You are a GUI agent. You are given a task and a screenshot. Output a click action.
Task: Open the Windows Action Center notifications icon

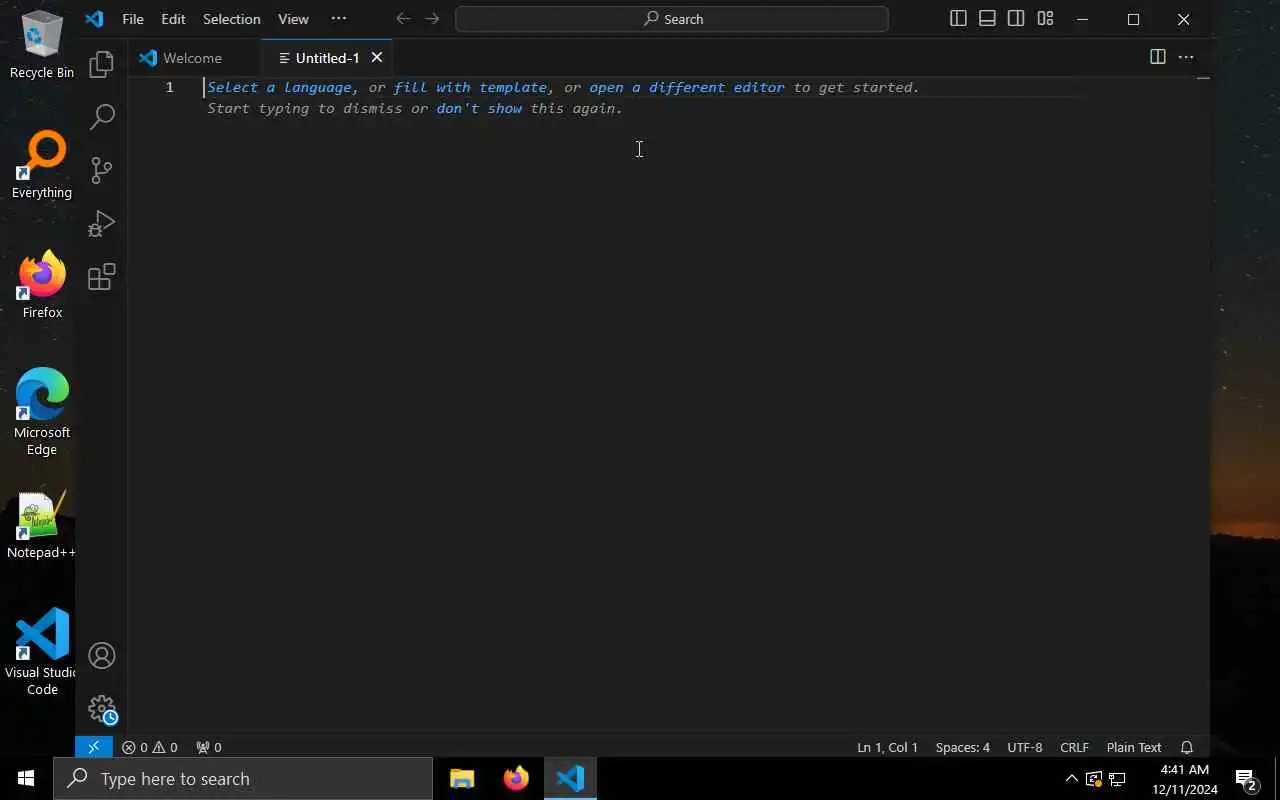click(1246, 778)
